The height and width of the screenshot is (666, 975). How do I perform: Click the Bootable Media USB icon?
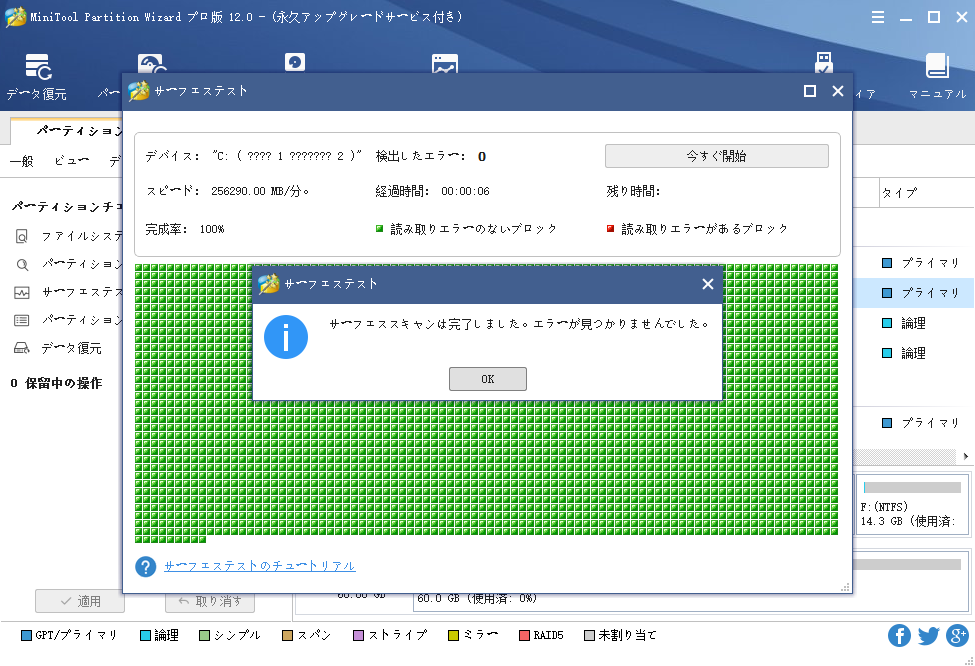pyautogui.click(x=823, y=64)
